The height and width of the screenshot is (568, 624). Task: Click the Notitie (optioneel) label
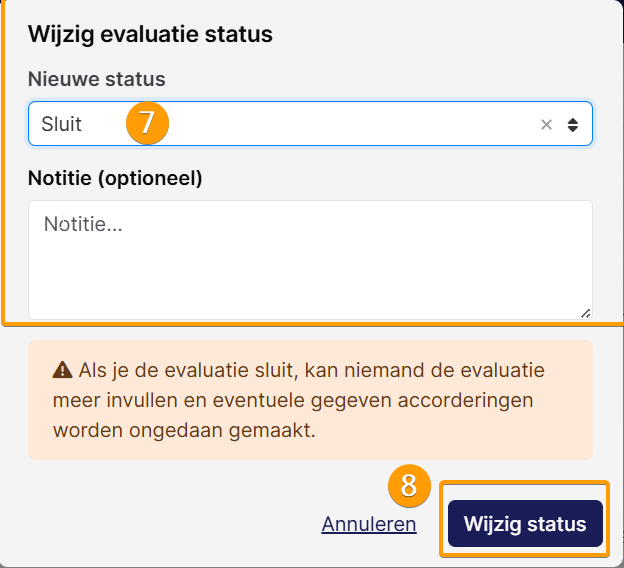[x=115, y=178]
